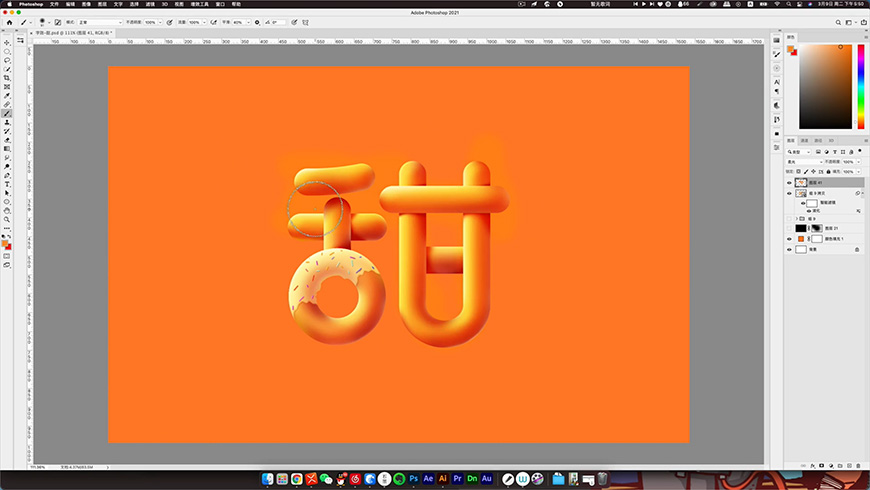870x490 pixels.
Task: Select the color fill 1 layer thumbnail
Action: [801, 239]
